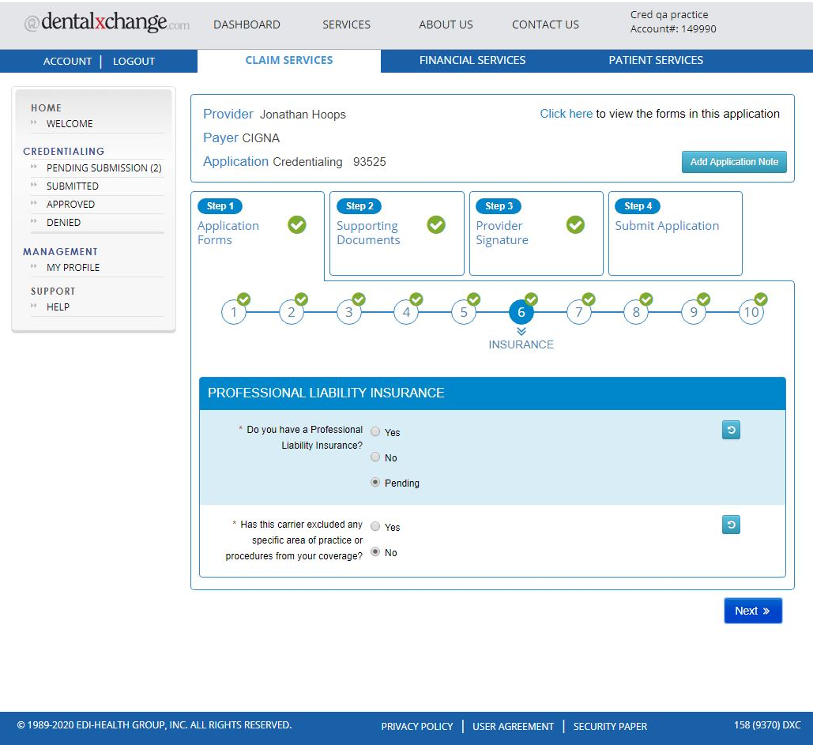Click reset icon for carrier exclusion question

coord(730,525)
